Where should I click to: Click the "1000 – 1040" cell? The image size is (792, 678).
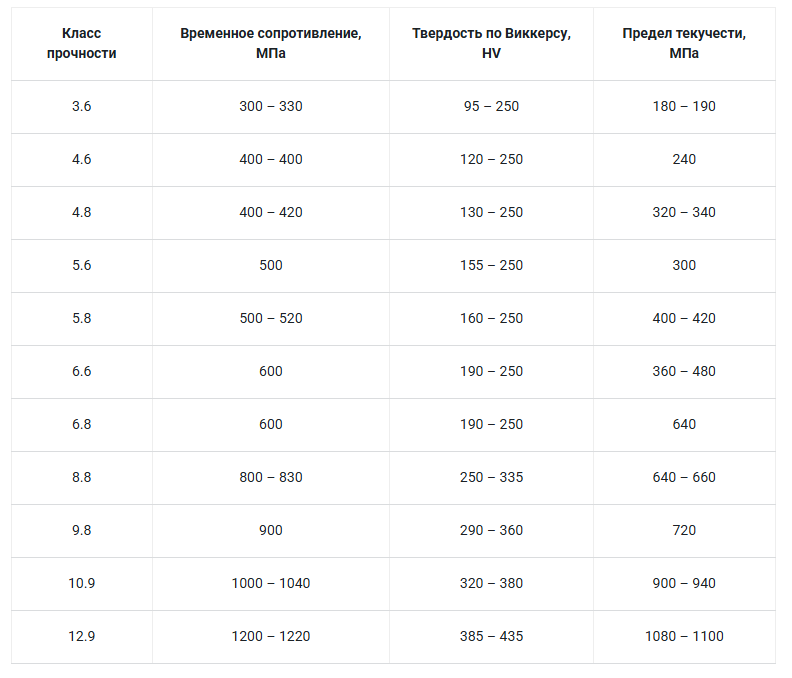(271, 583)
